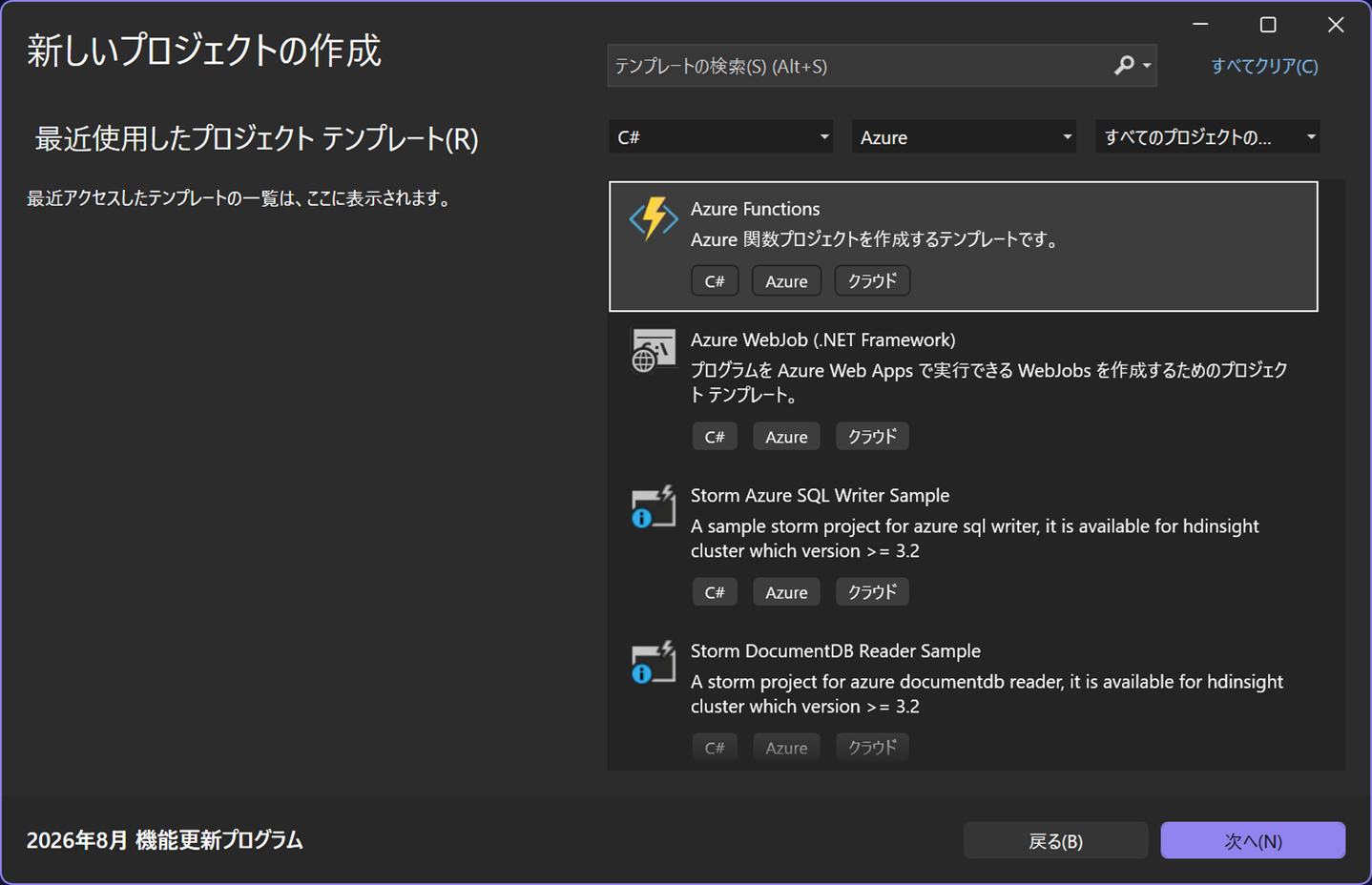Click the 戻る(B) button
The height and width of the screenshot is (885, 1372).
(1055, 840)
